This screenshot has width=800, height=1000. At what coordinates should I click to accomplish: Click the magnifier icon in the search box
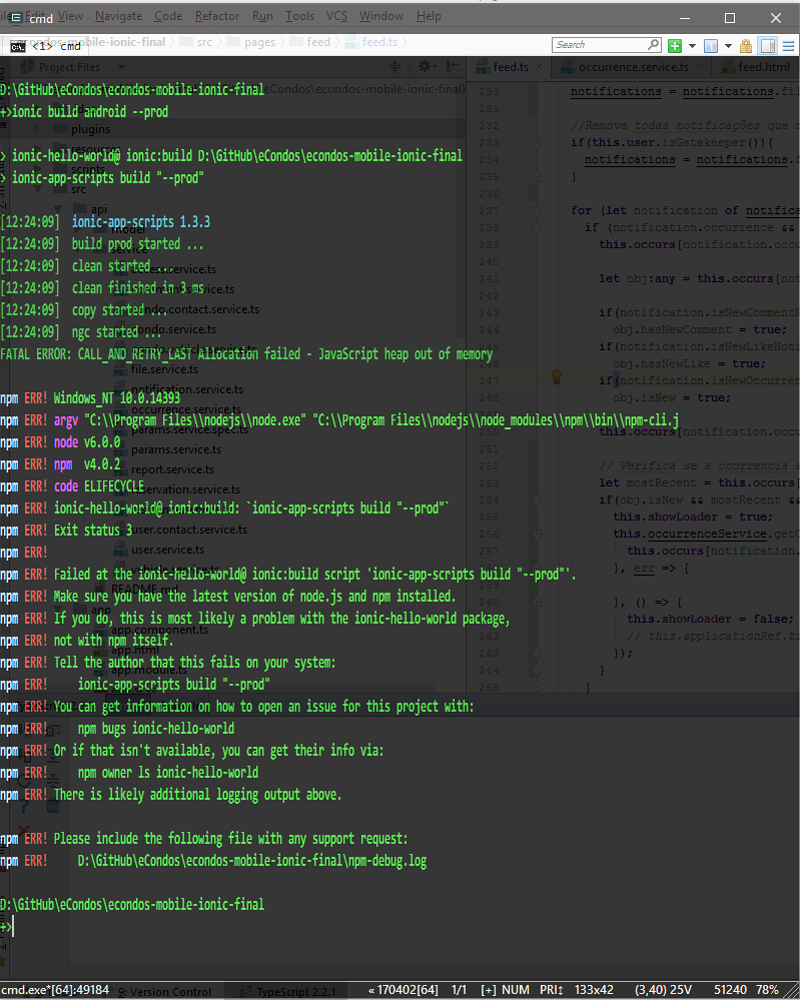[x=653, y=45]
